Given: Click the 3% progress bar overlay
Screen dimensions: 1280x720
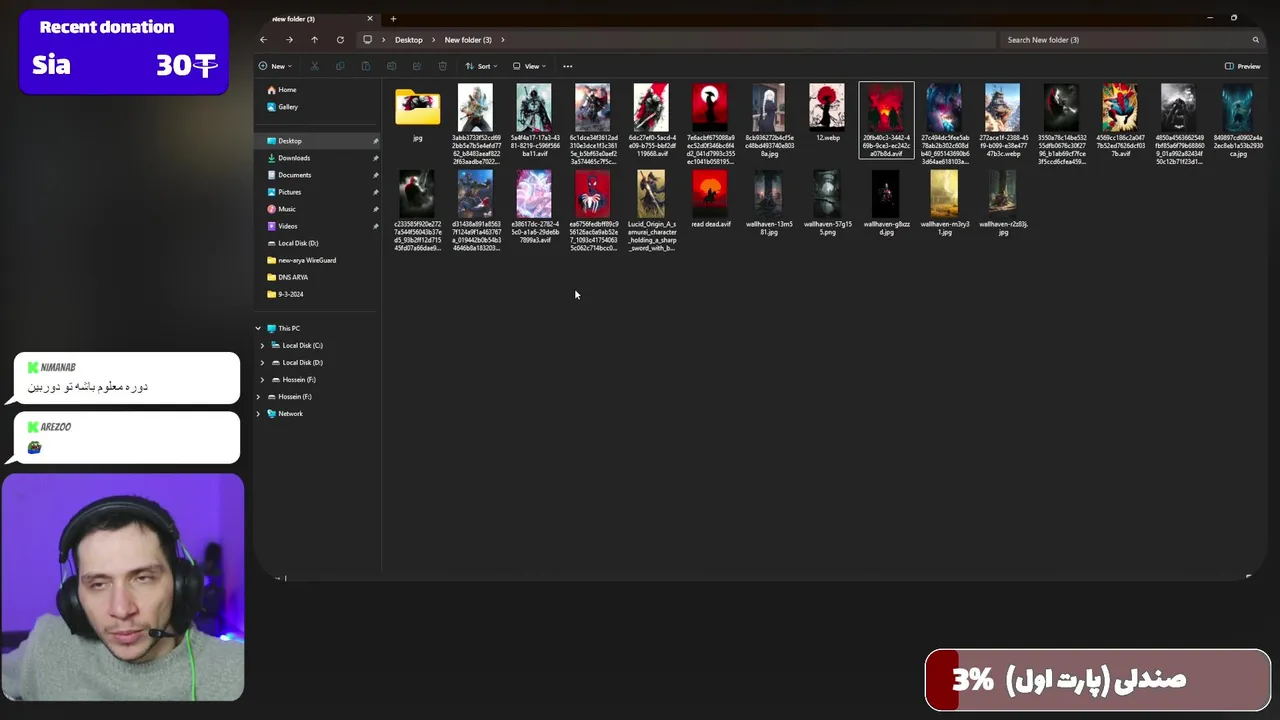Looking at the screenshot, I should click(1098, 680).
